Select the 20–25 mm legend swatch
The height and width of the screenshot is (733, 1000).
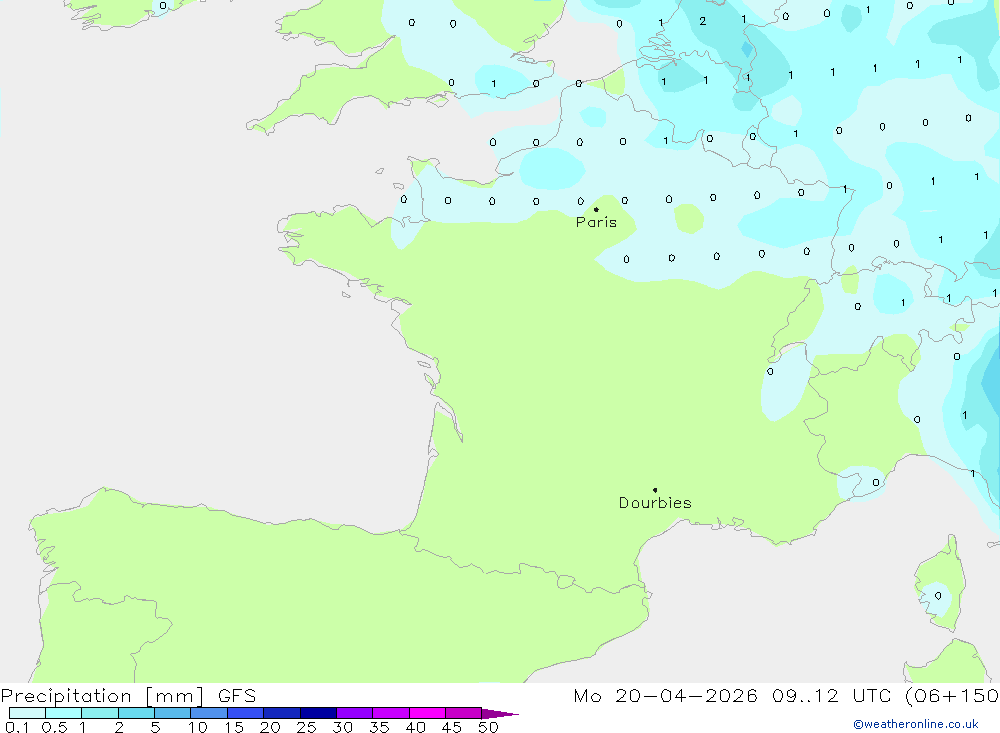(x=282, y=713)
